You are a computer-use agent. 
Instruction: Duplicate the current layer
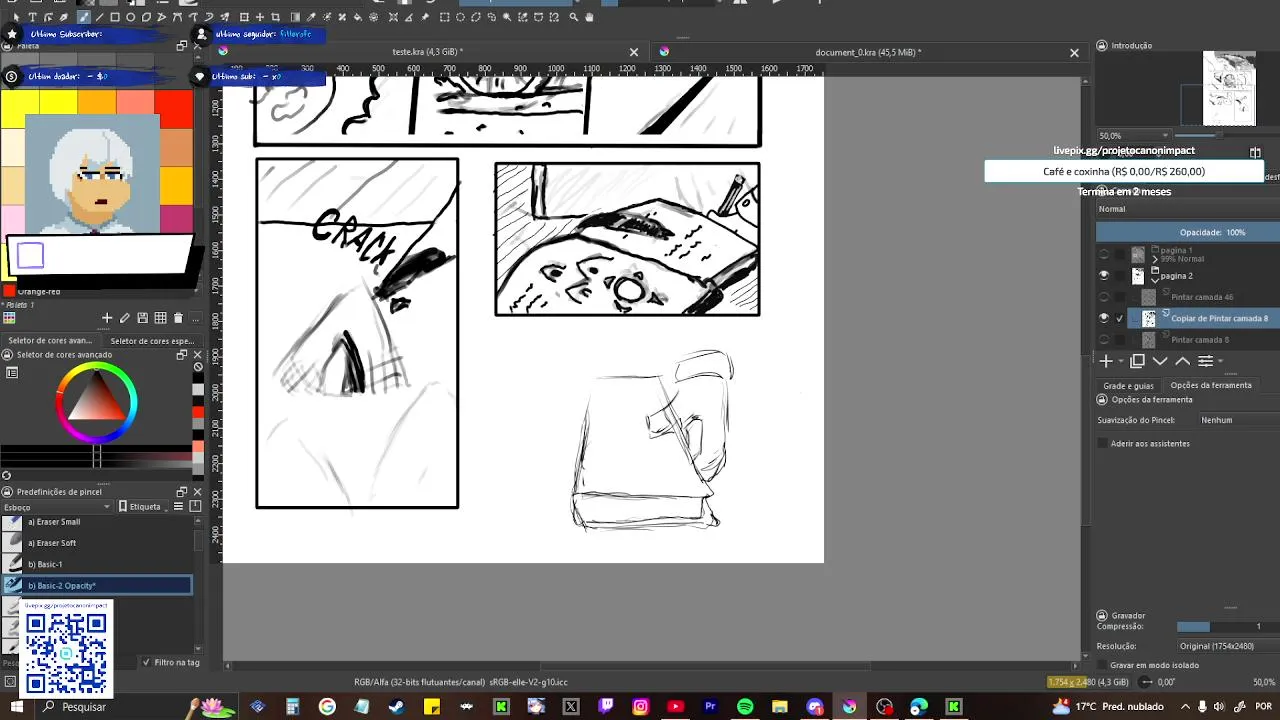[x=1137, y=361]
